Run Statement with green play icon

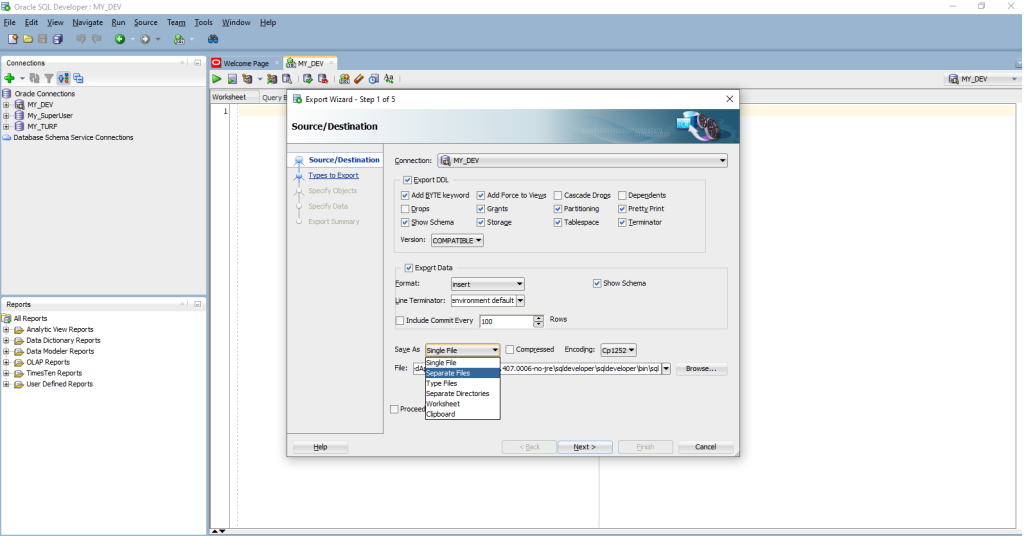click(217, 79)
